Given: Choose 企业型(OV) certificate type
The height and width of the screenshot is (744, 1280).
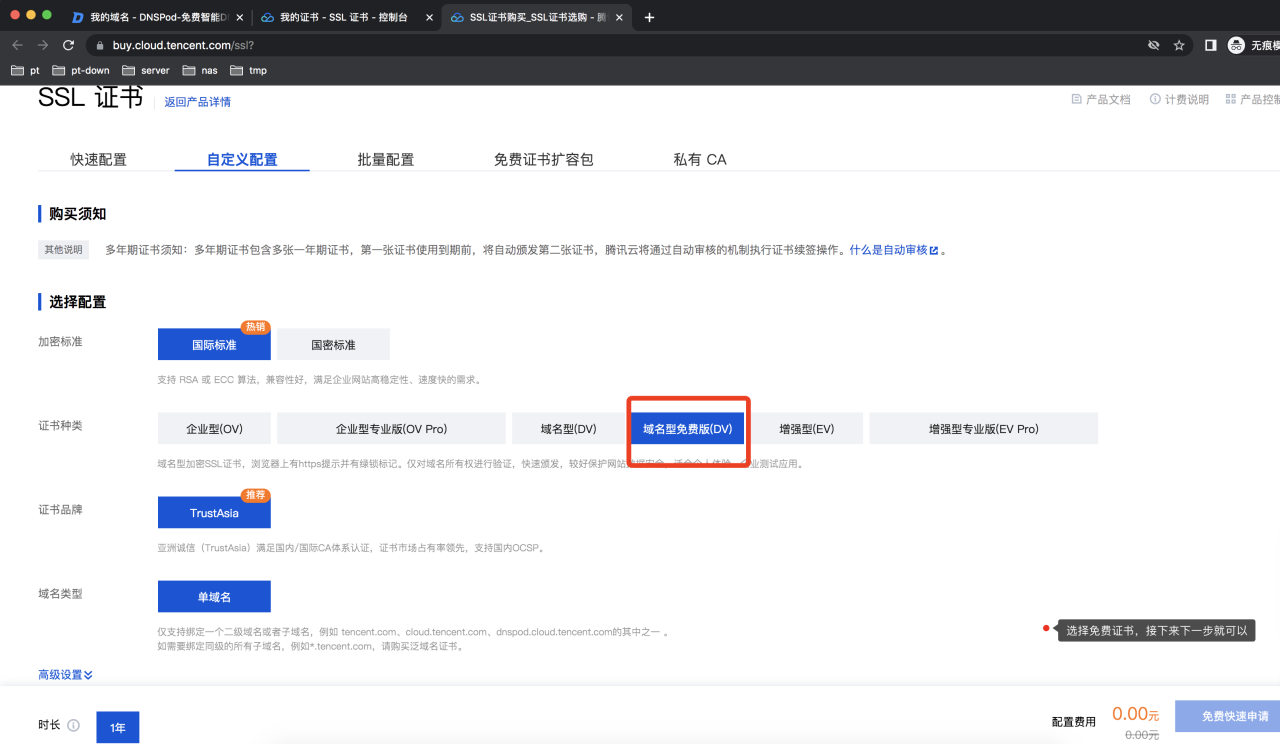Looking at the screenshot, I should (x=214, y=428).
